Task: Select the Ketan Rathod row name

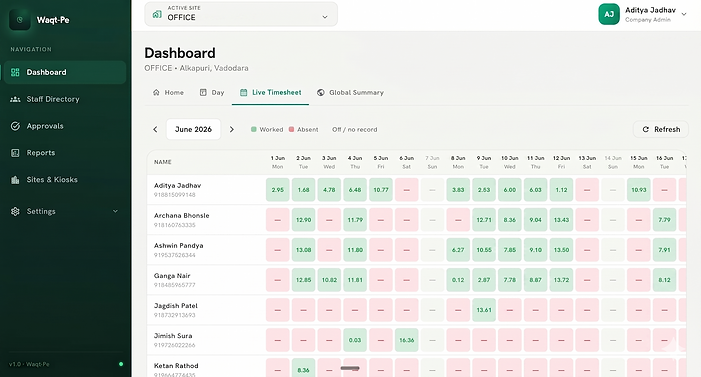Action: pos(176,365)
